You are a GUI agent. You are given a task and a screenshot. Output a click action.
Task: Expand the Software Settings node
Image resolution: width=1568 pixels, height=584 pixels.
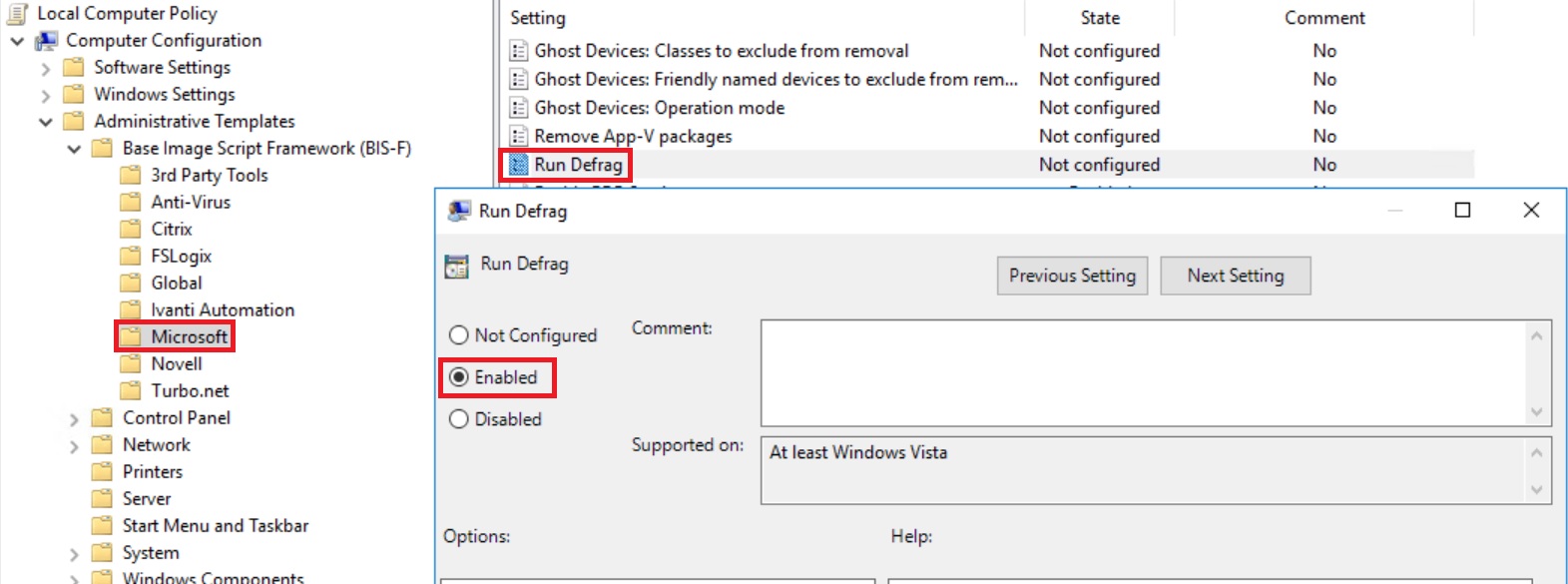click(46, 68)
